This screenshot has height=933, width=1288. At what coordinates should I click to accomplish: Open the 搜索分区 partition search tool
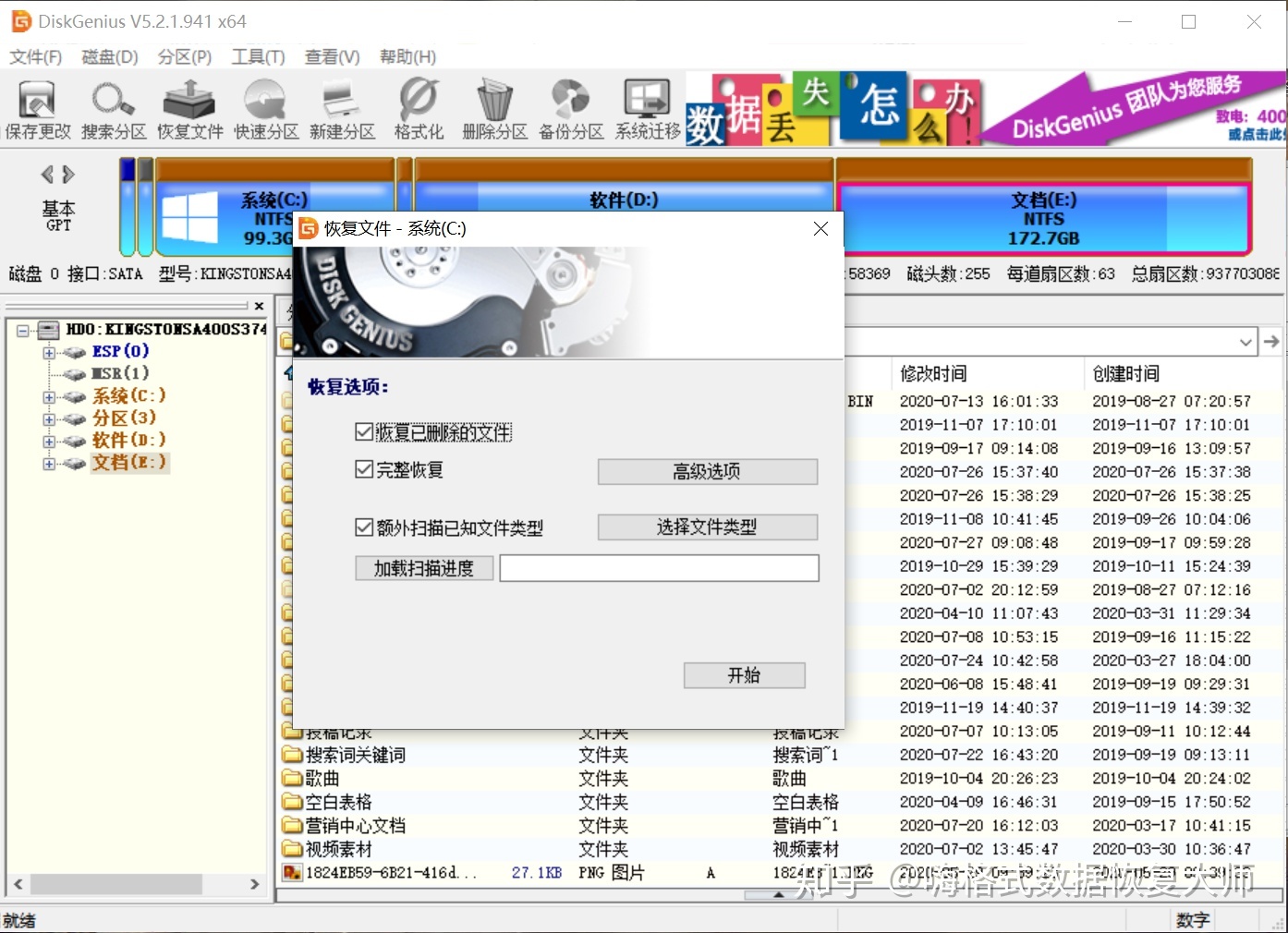[x=113, y=108]
